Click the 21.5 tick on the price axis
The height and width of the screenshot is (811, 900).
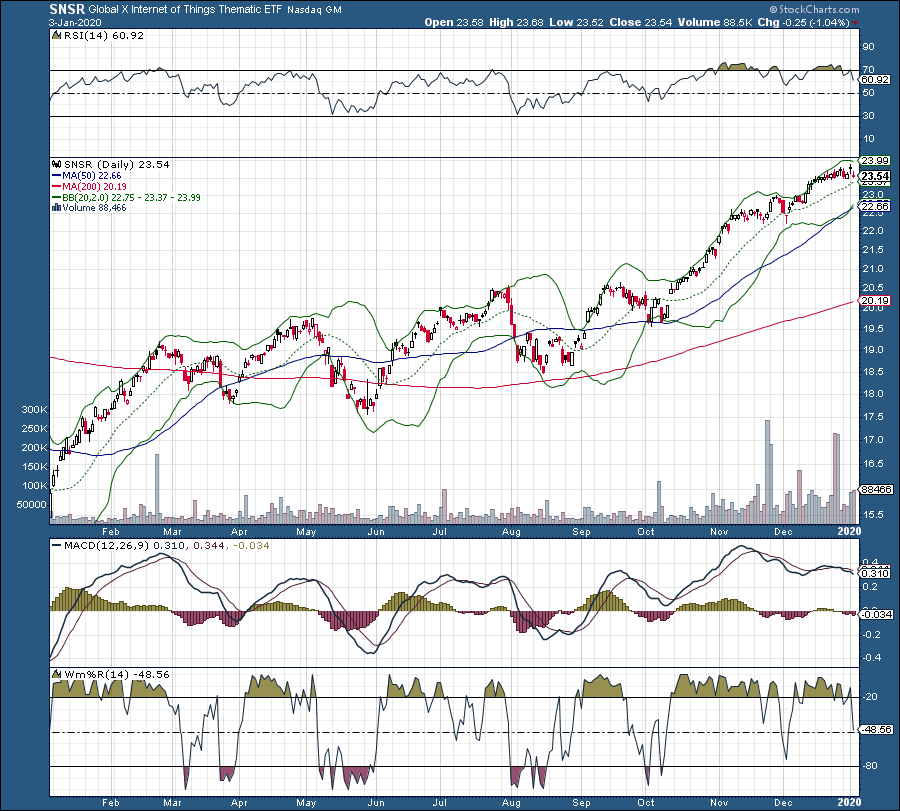[x=872, y=250]
